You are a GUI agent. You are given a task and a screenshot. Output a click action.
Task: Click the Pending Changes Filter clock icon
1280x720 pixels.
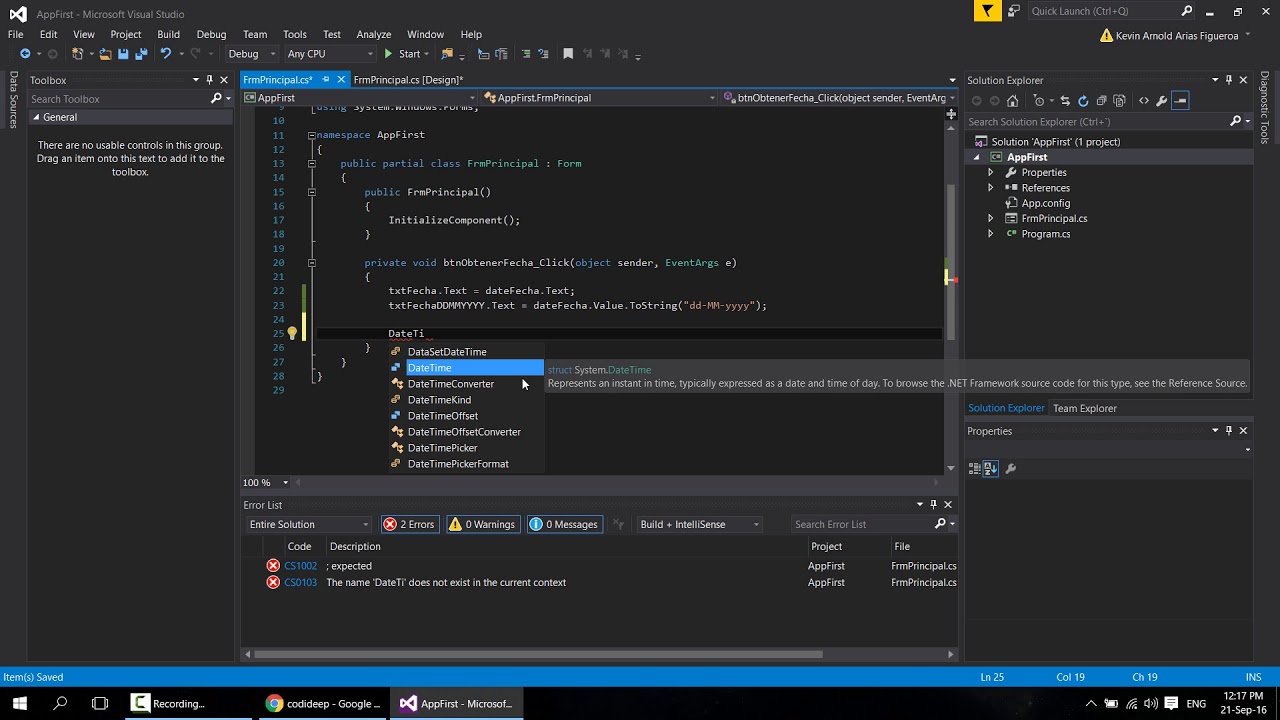pos(1040,101)
